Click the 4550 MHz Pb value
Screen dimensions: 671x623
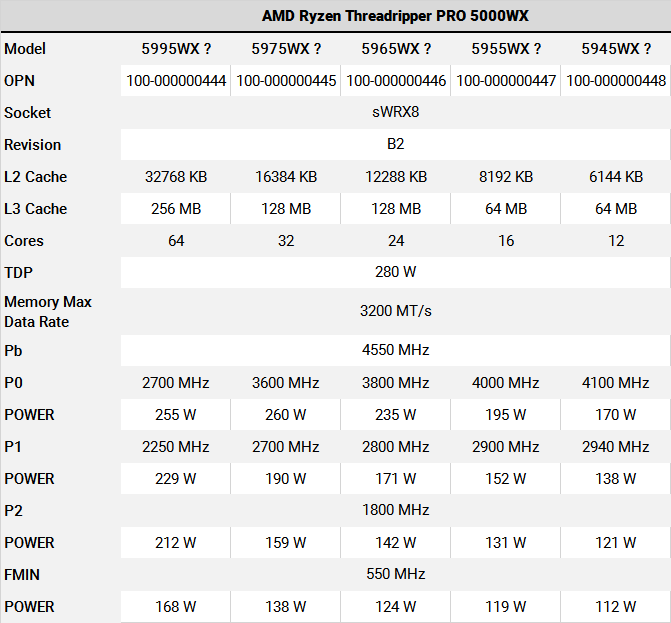click(x=395, y=350)
